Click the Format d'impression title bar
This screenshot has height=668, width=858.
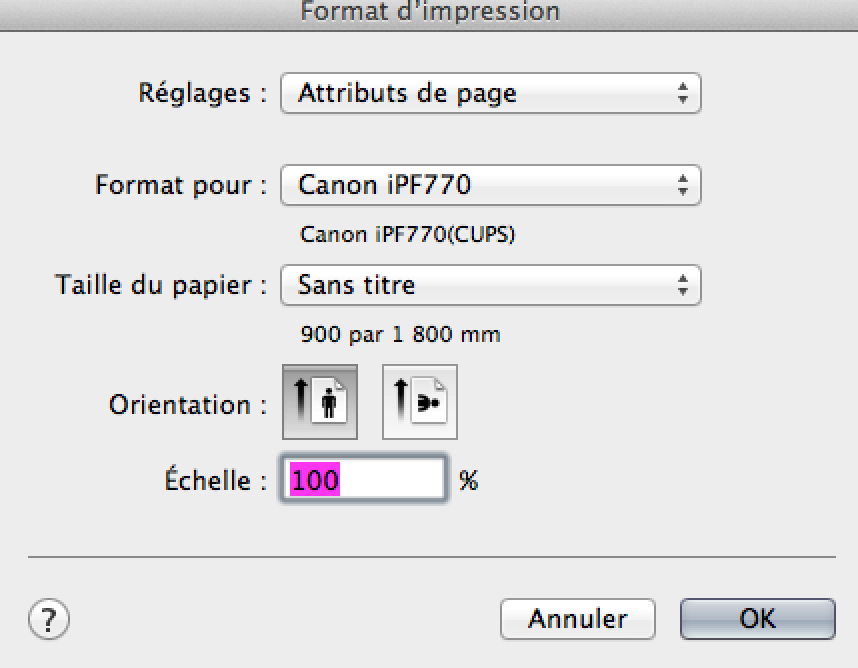pyautogui.click(x=429, y=12)
